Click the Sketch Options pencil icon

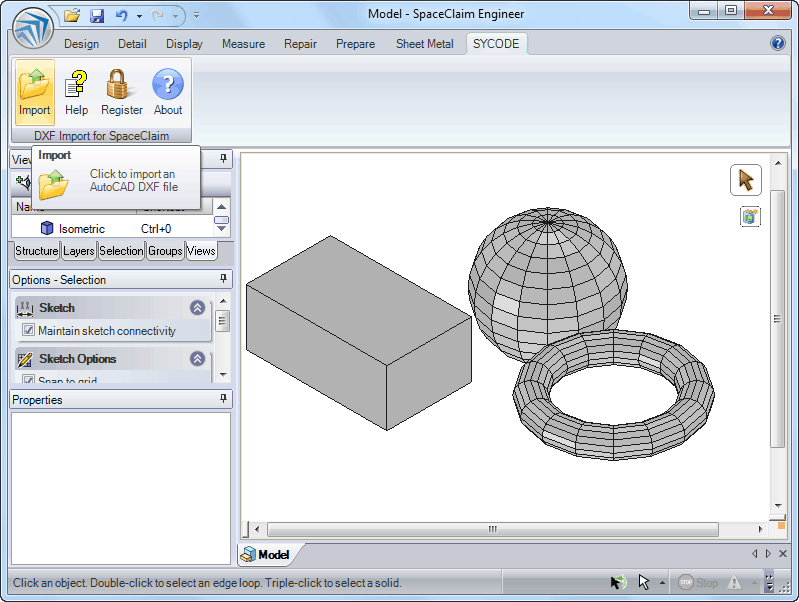coord(25,359)
